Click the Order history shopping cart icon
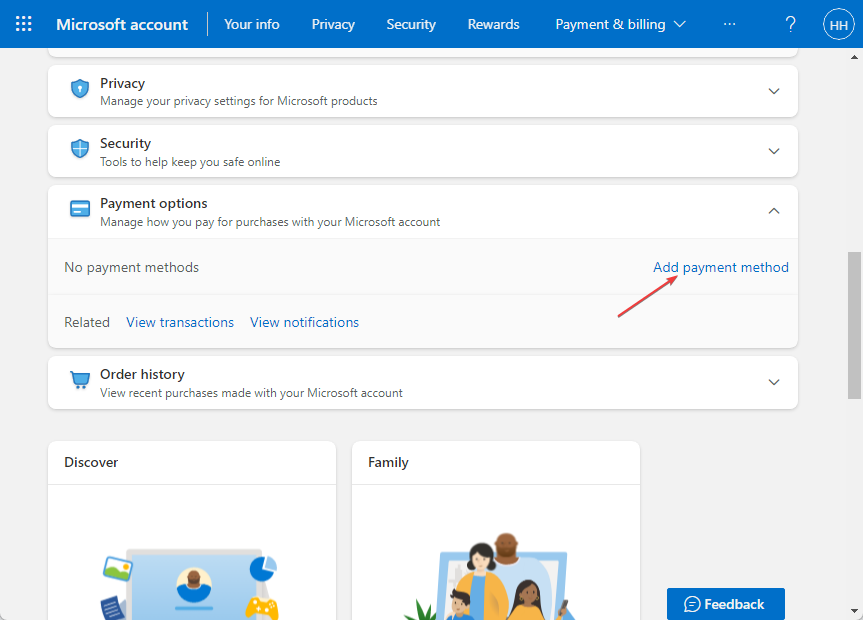Viewport: 863px width, 620px height. coord(79,380)
